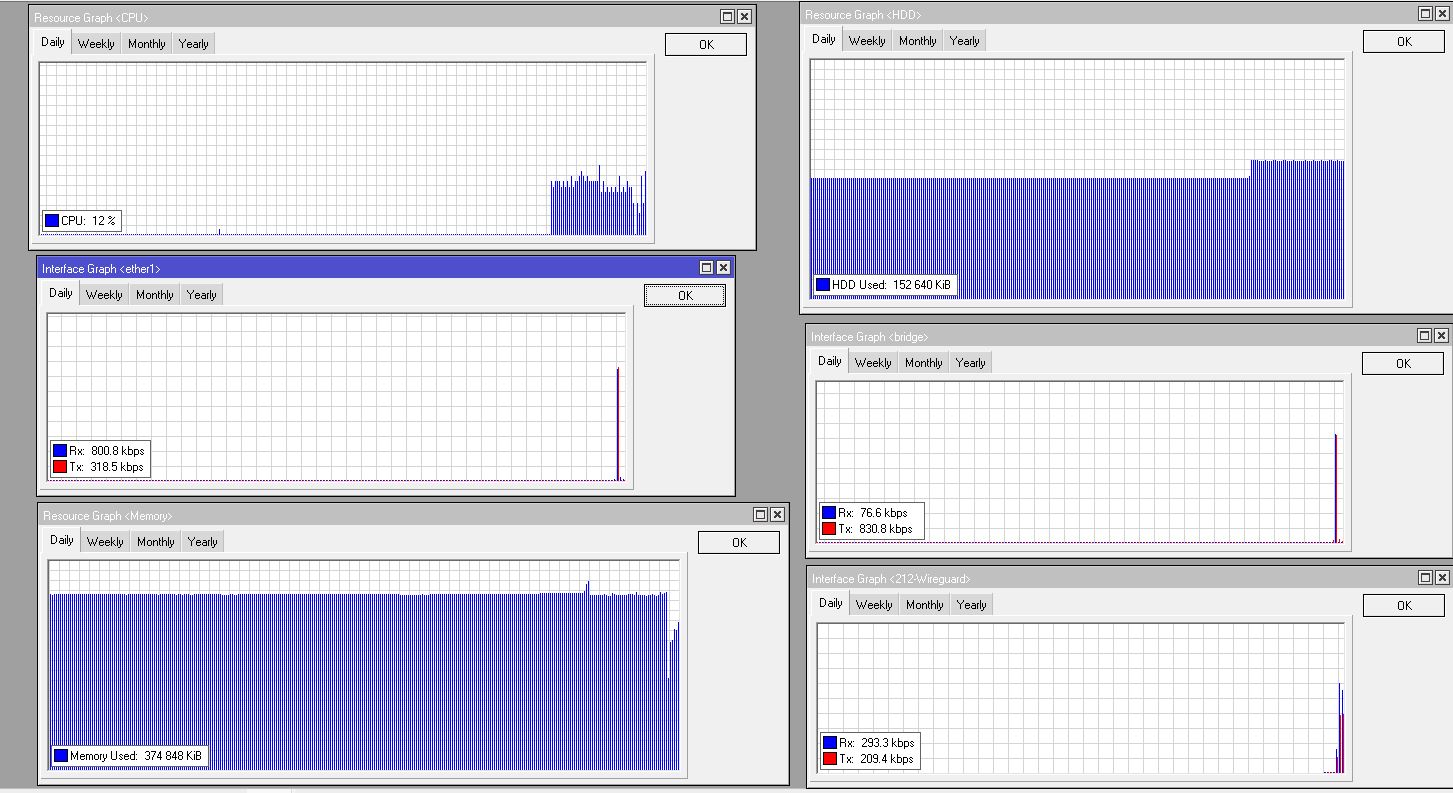
Task: Maximize the ether1 Interface Graph window
Action: [x=707, y=268]
